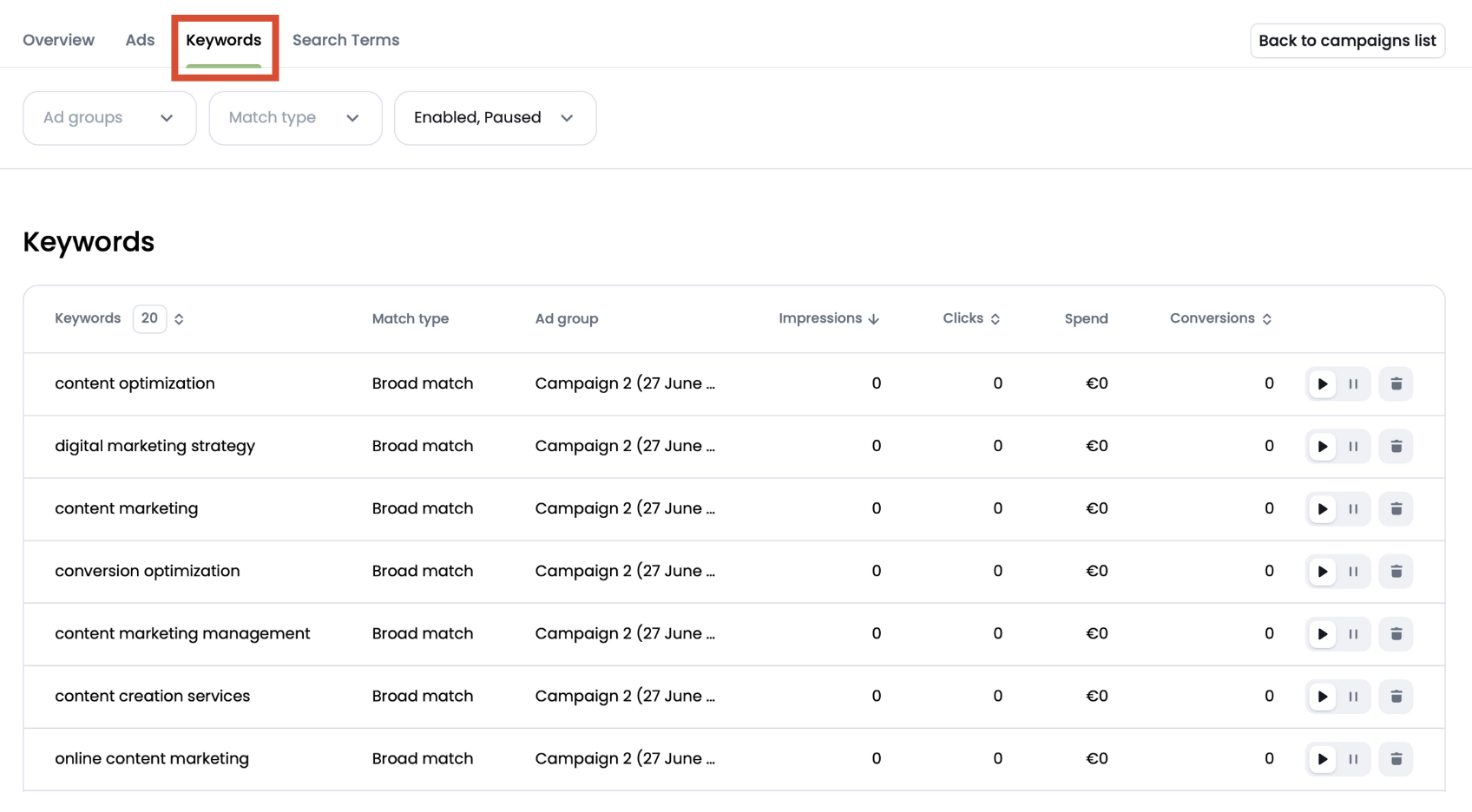Viewport: 1472px width, 812px height.
Task: Click the play icon for content marketing
Action: pyautogui.click(x=1323, y=508)
